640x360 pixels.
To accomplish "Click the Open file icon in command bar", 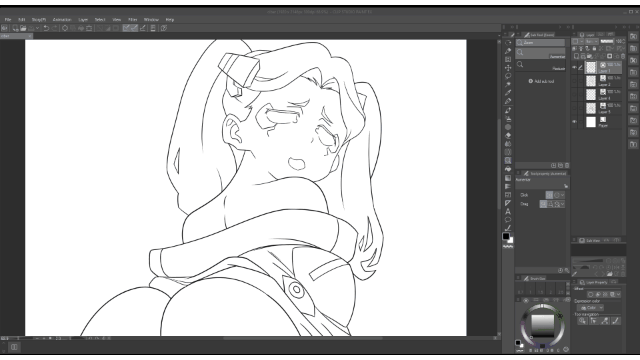I will click(23, 28).
